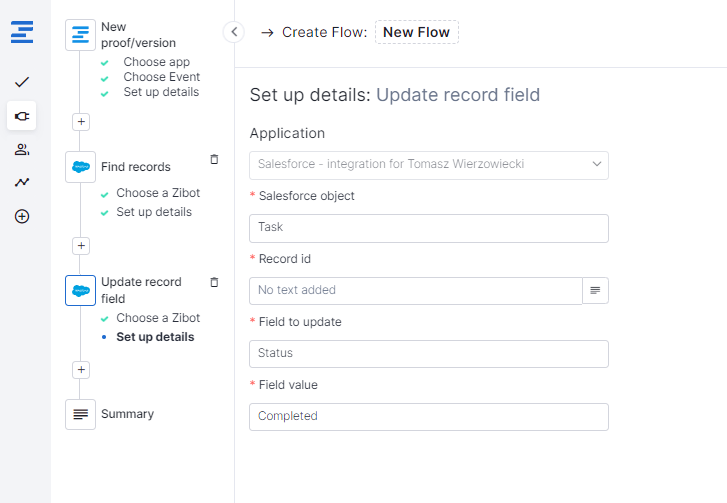
Task: Open Set up details under Find records
Action: pyautogui.click(x=154, y=212)
